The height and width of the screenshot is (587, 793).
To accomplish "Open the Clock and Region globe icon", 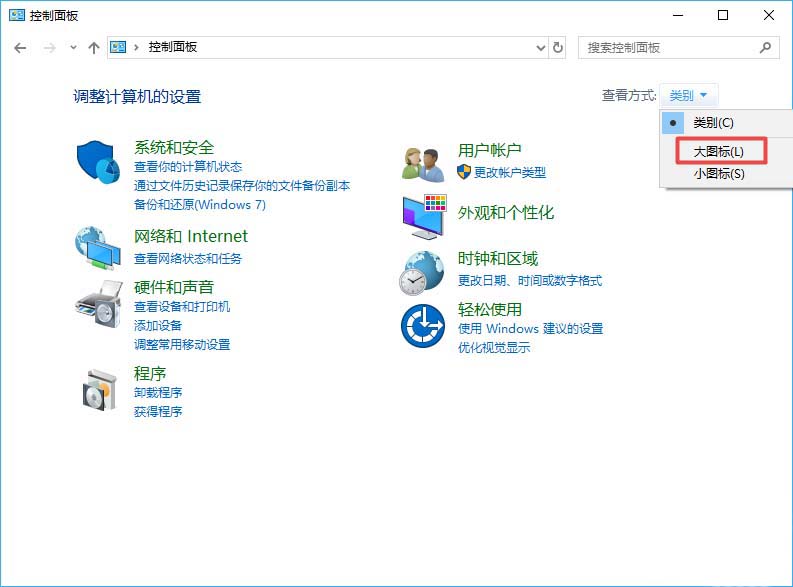I will click(422, 273).
